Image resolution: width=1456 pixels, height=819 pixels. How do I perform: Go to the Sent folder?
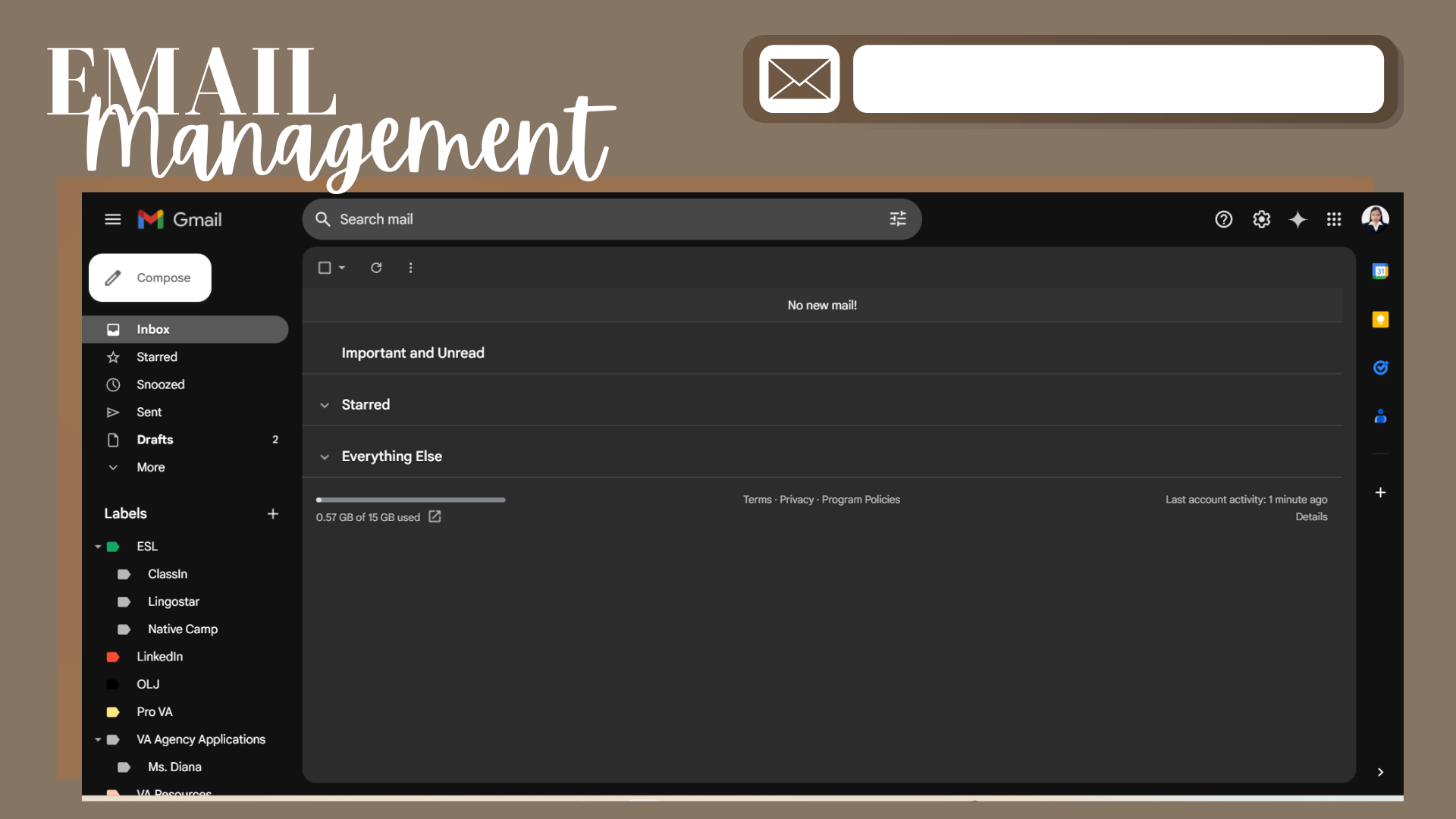coord(149,412)
